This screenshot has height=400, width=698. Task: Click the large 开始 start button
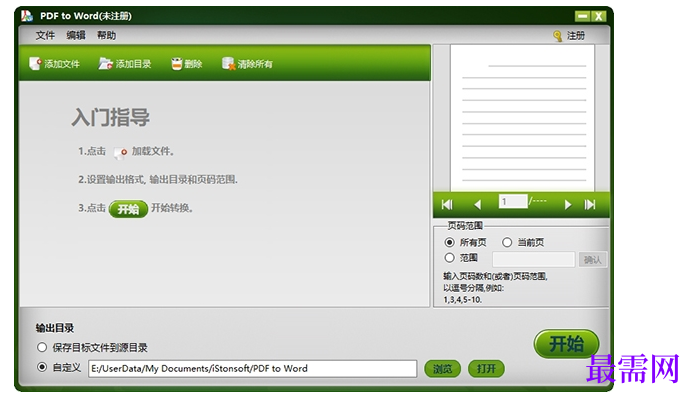[566, 343]
